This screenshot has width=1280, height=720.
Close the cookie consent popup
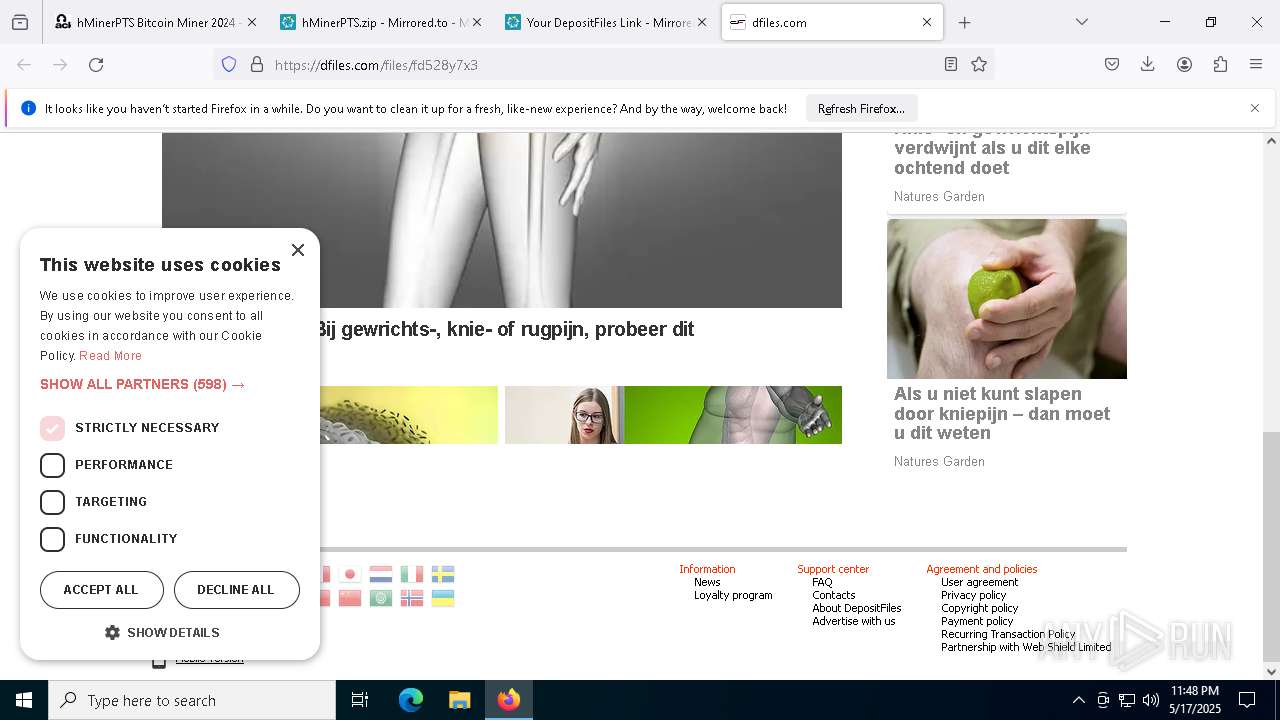coord(298,250)
